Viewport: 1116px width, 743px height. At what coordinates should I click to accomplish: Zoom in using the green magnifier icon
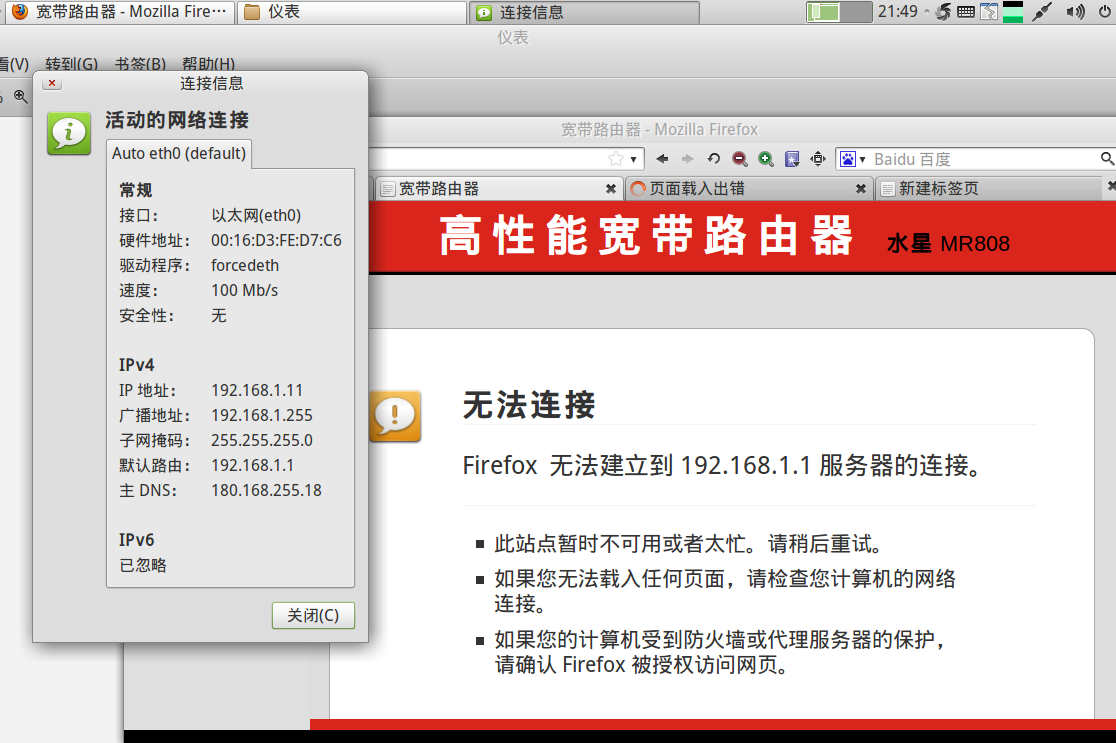(766, 159)
